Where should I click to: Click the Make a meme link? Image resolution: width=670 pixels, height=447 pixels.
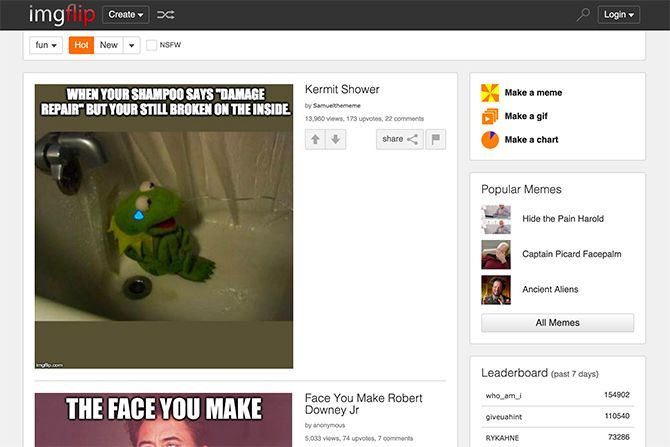(x=533, y=93)
